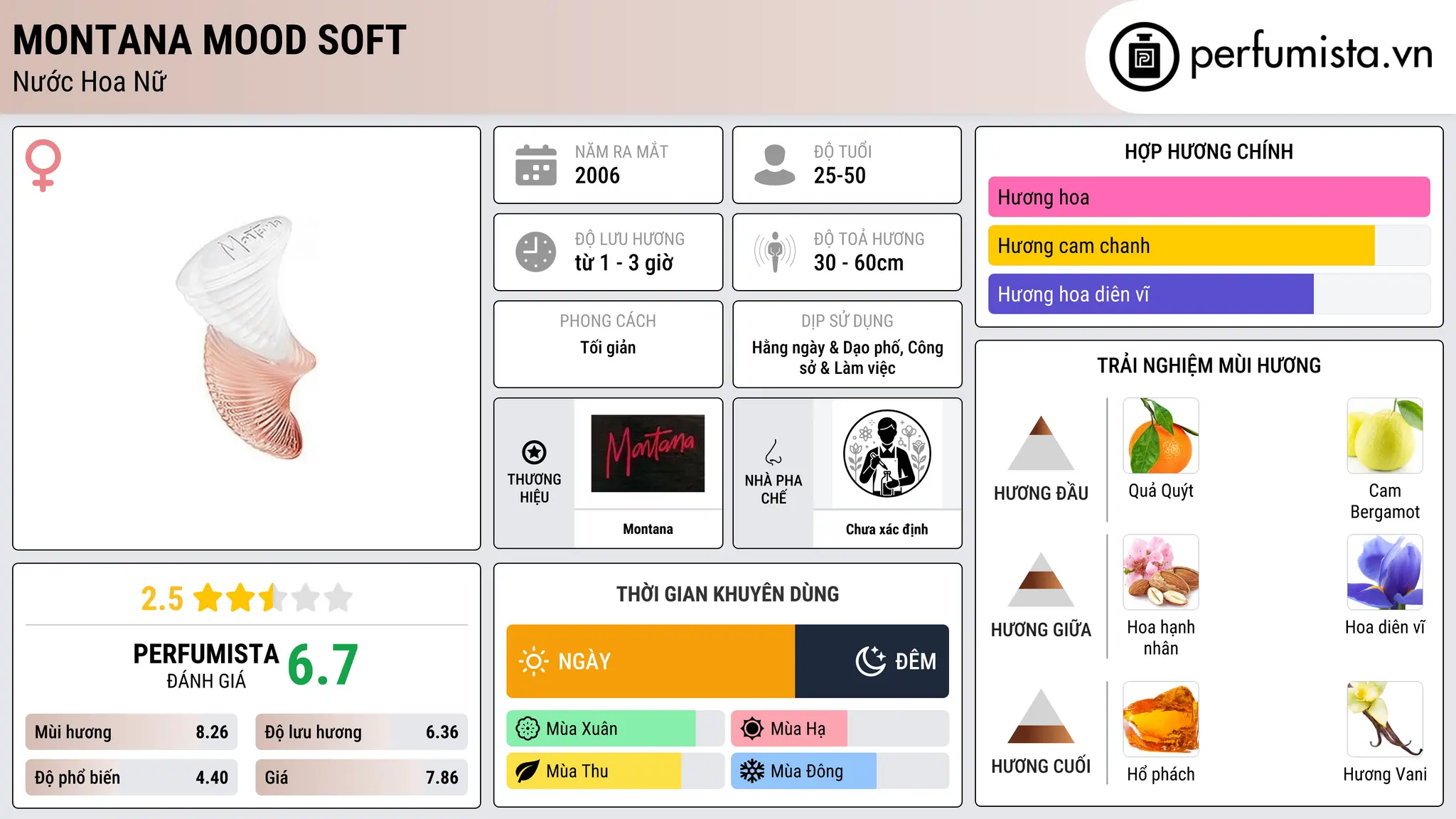Click the PERFUMISTA ĐÁNH GIÁ label
Viewport: 1456px width, 819px height.
tap(206, 665)
